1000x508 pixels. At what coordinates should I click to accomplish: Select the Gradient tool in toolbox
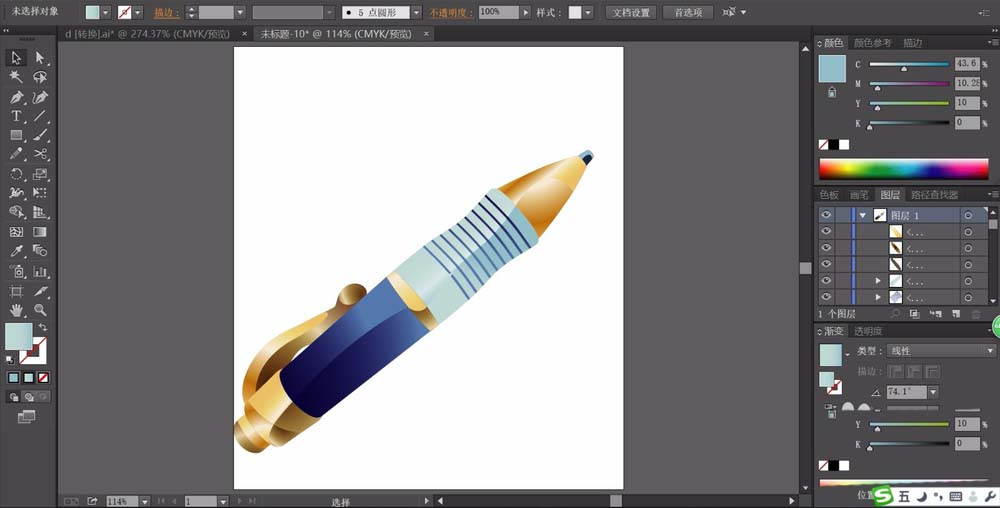[40, 232]
